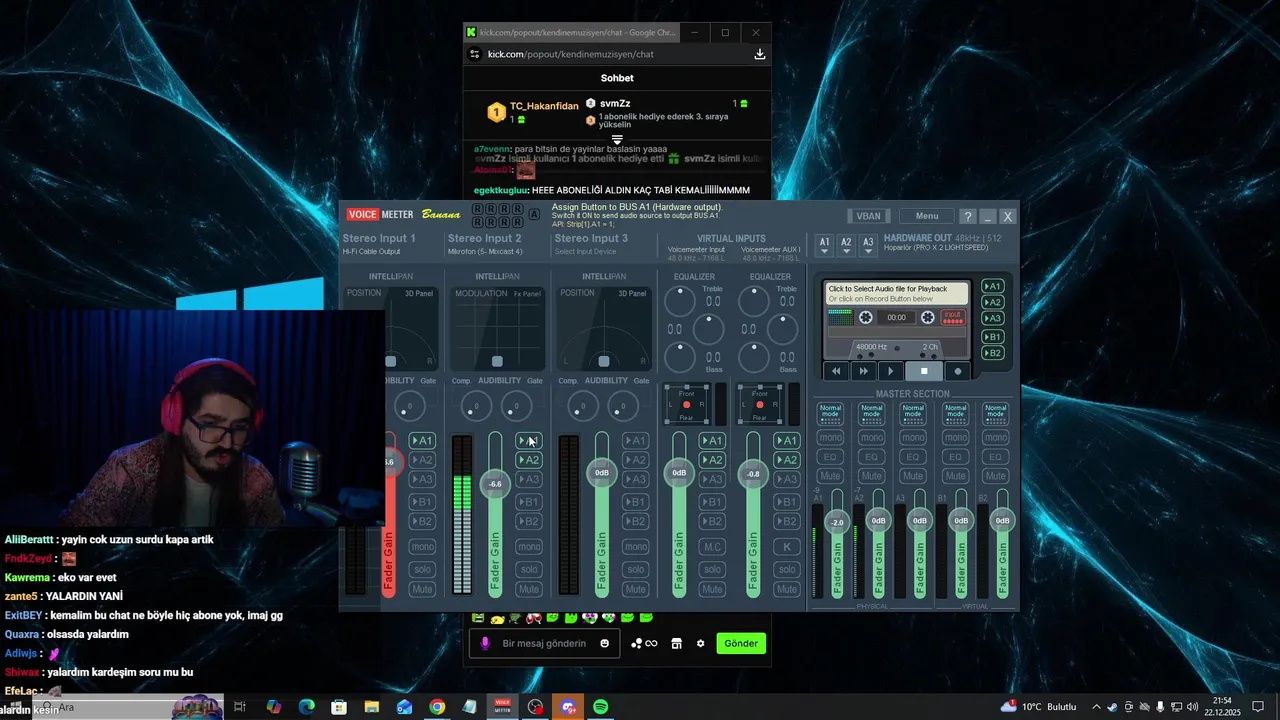Enable B1 on Stereo Input 2 strip

[529, 502]
